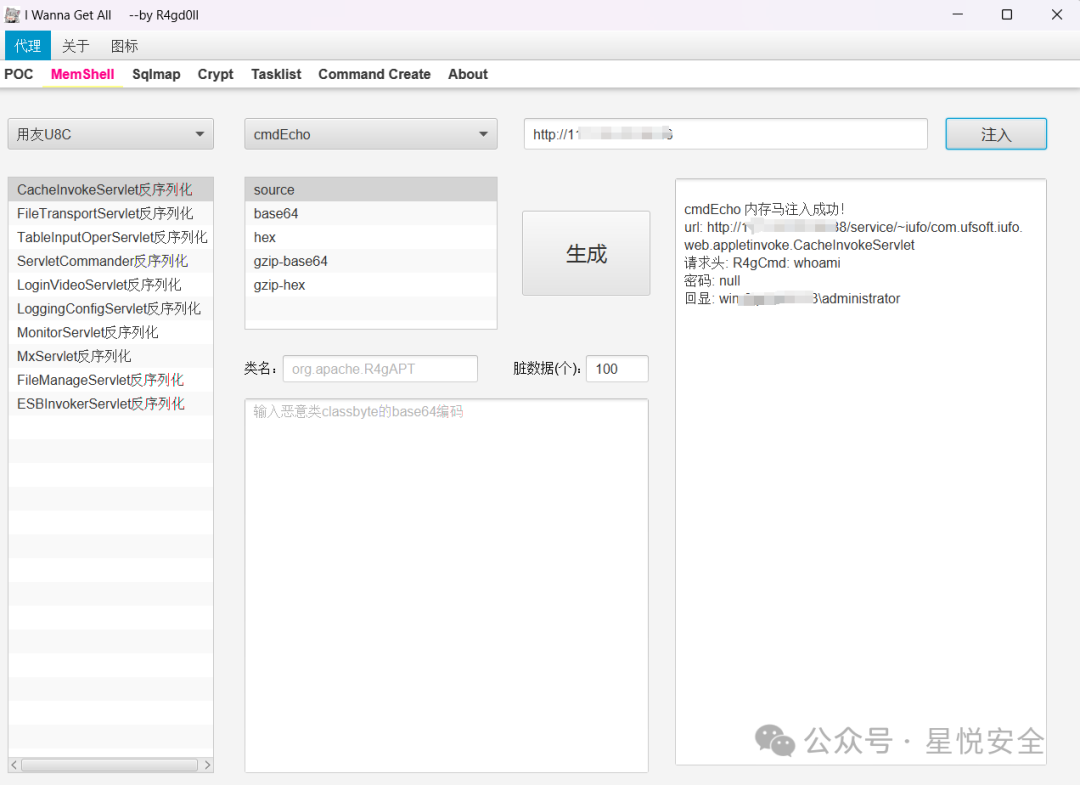Viewport: 1080px width, 785px height.
Task: Select FileTransportServlet反序列化 in the list
Action: 111,213
